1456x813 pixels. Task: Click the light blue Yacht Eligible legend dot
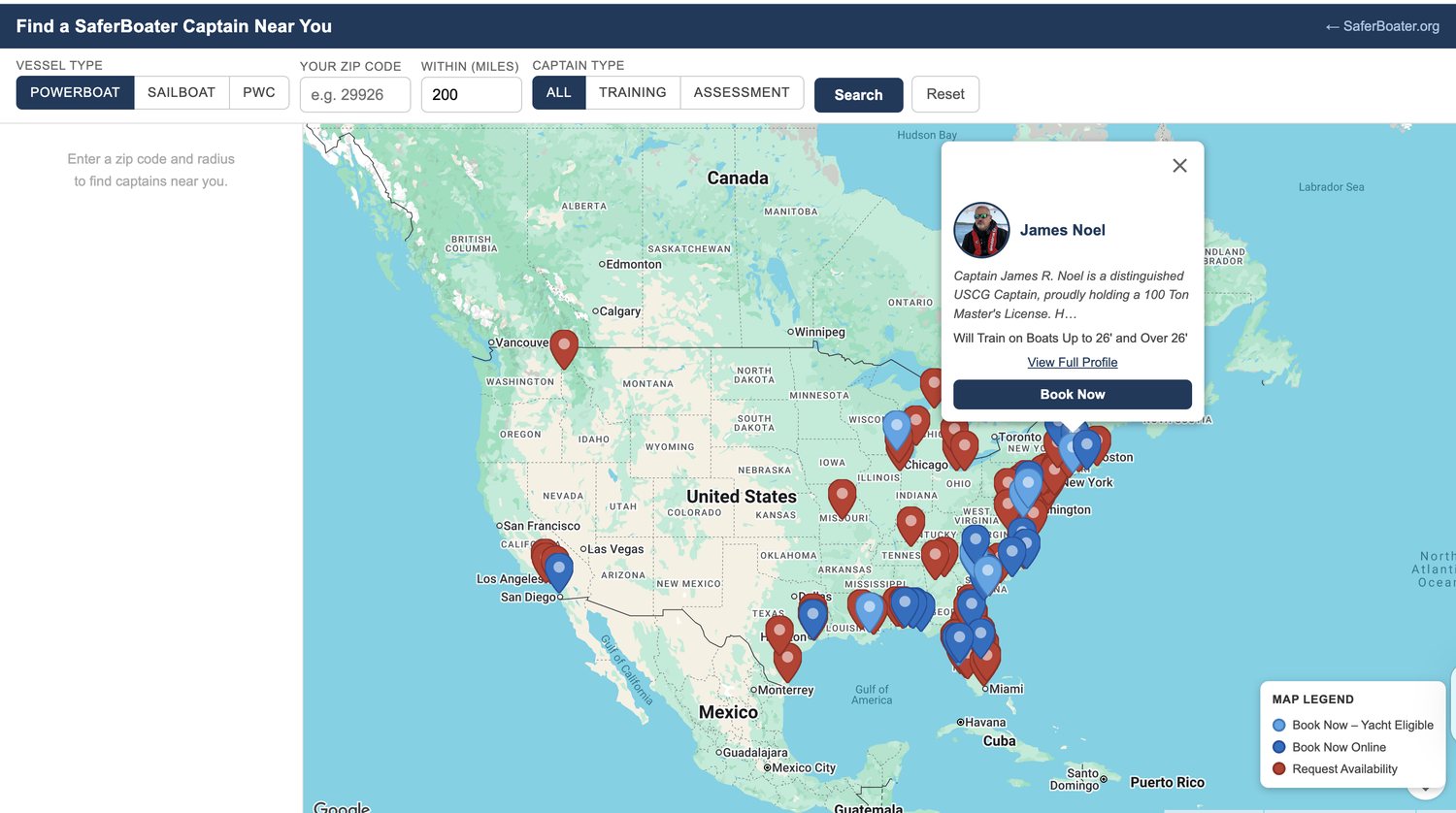[x=1279, y=725]
